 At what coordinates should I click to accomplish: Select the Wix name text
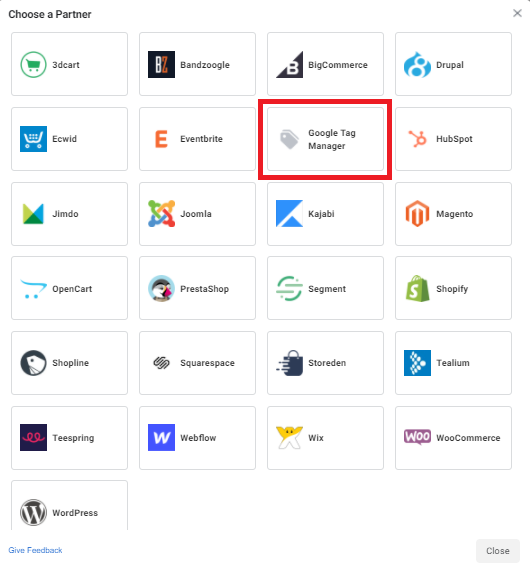316,438
